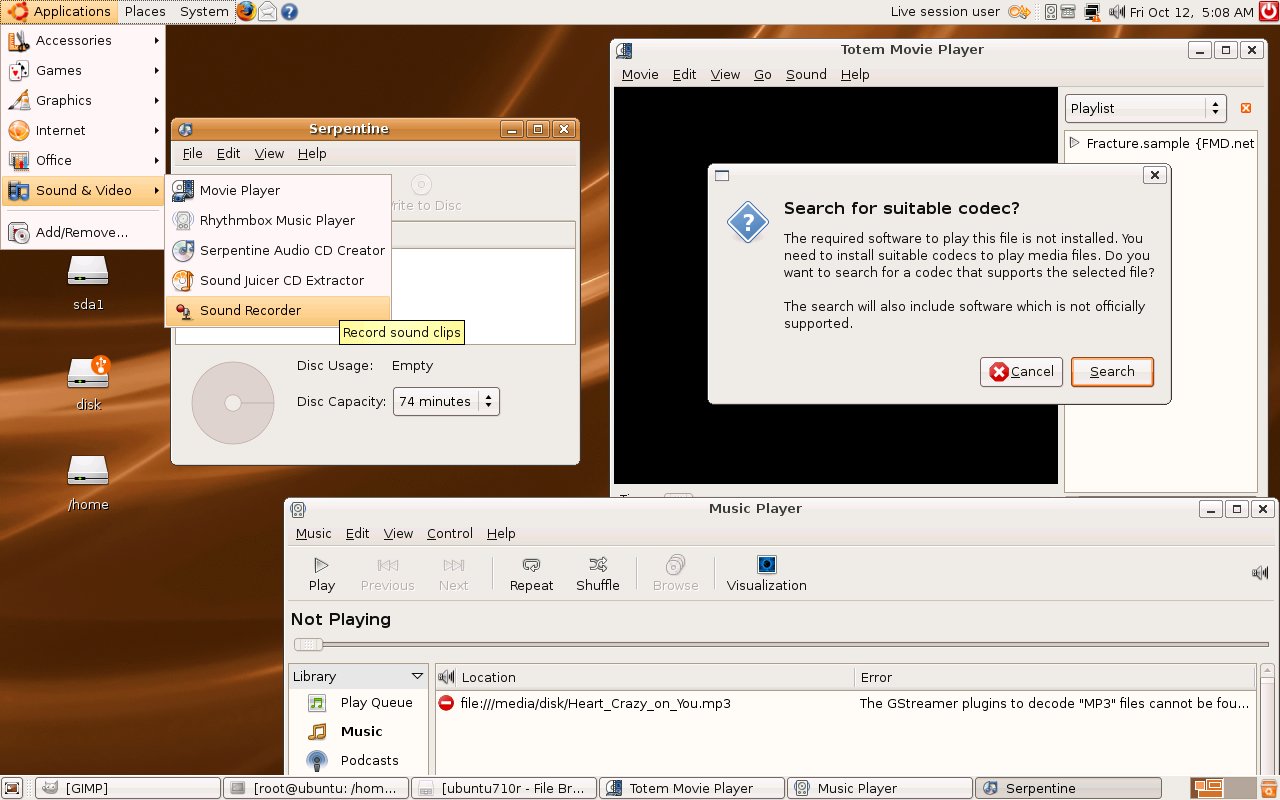Click the Music Player volume speaker icon
This screenshot has width=1280, height=800.
(x=1260, y=573)
